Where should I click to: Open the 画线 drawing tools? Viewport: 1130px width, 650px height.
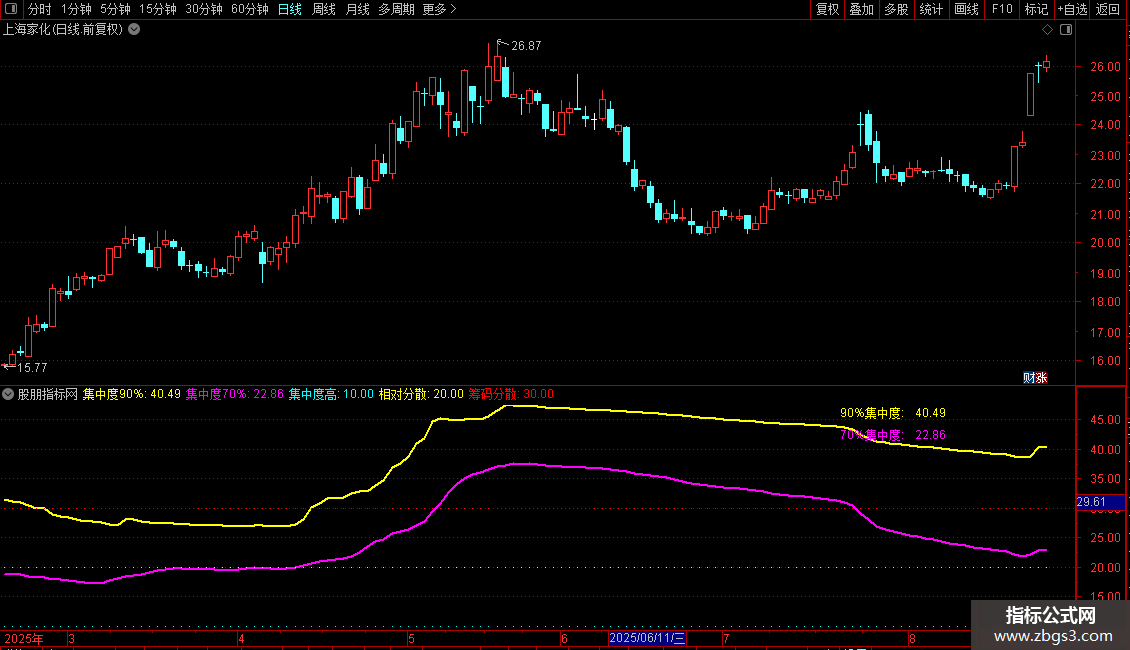point(966,9)
